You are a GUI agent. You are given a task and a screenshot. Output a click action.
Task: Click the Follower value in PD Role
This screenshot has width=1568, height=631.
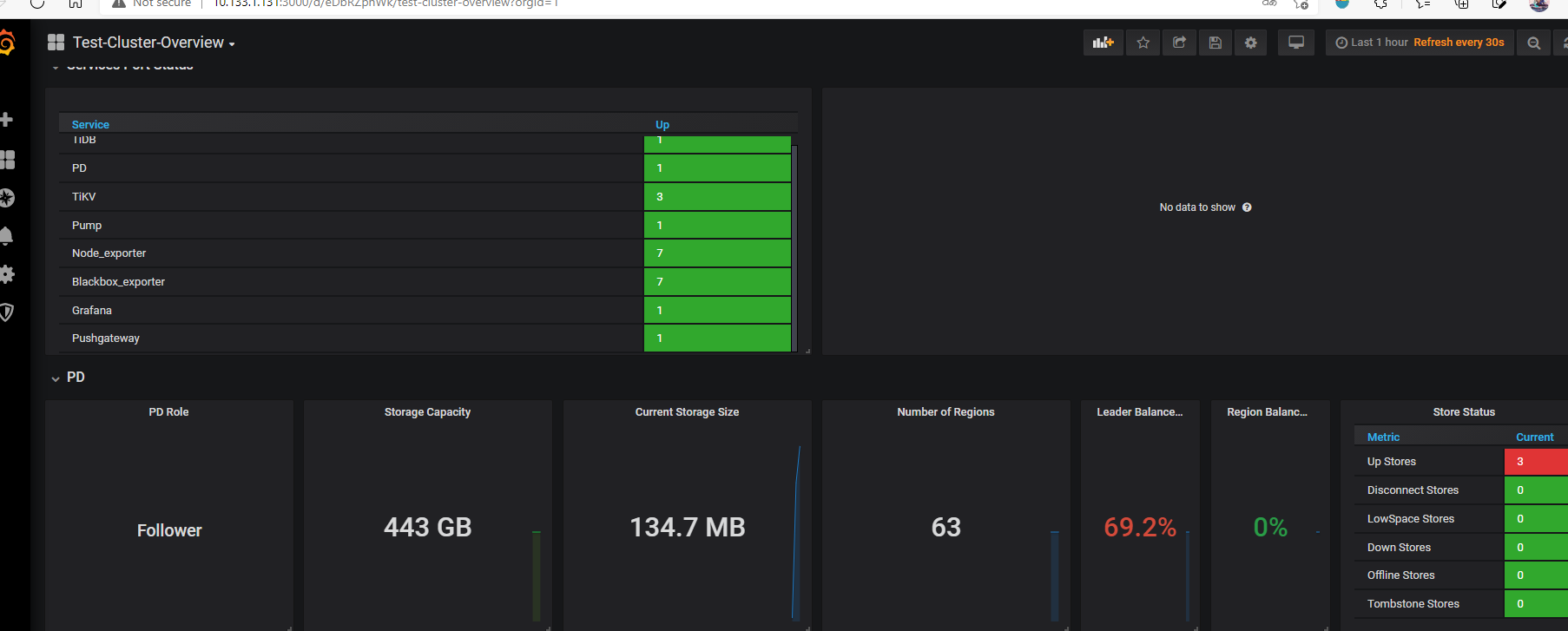click(169, 530)
